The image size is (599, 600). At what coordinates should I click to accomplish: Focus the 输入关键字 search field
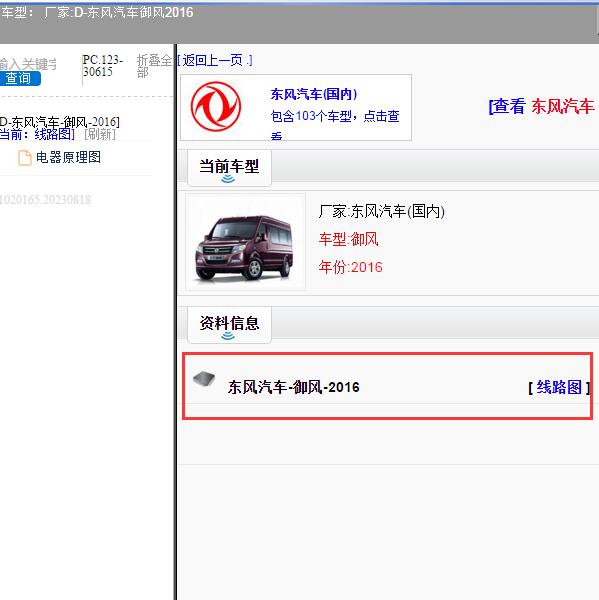pos(28,64)
